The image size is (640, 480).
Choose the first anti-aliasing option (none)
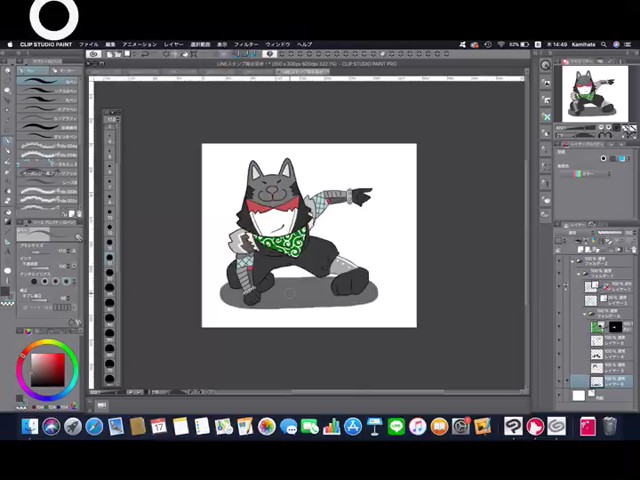click(34, 281)
